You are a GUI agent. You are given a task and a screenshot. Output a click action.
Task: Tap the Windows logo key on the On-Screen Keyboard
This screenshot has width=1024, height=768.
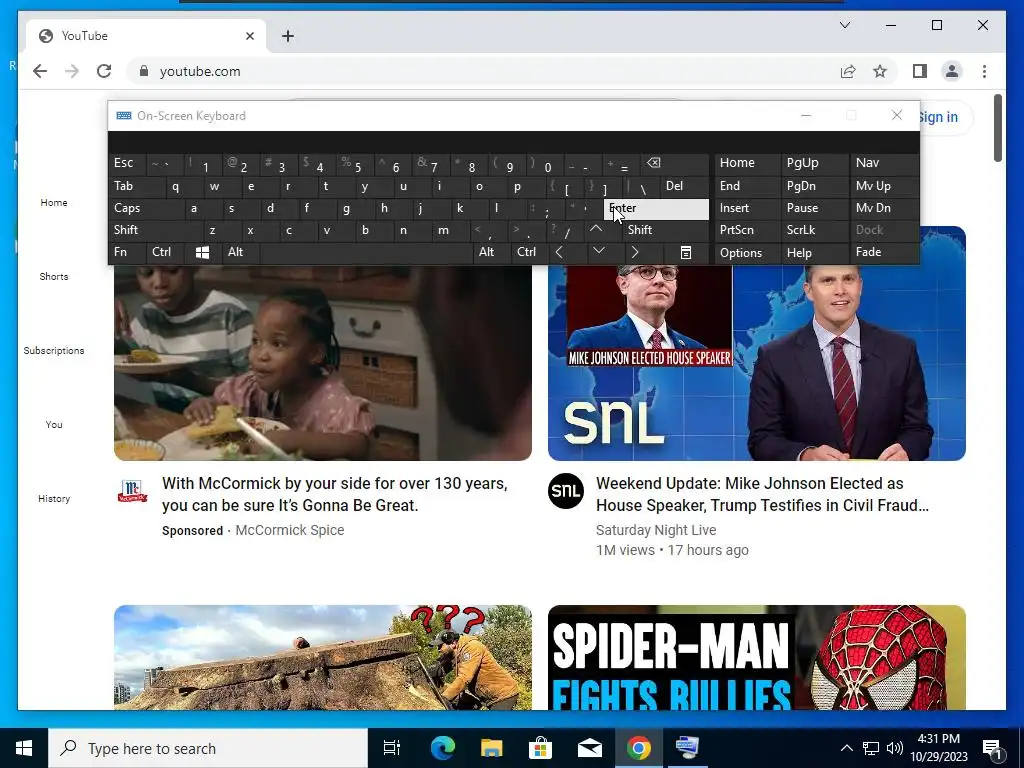[202, 252]
